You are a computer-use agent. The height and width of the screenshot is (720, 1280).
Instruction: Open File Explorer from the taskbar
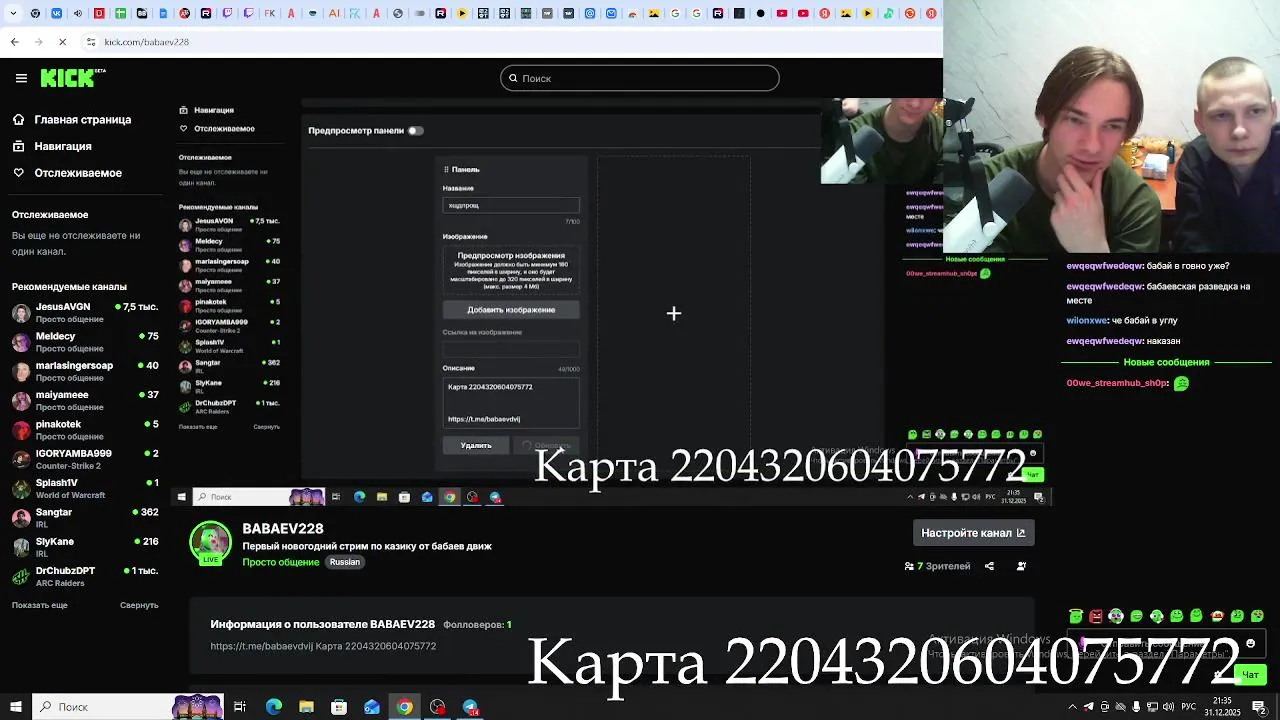(306, 707)
